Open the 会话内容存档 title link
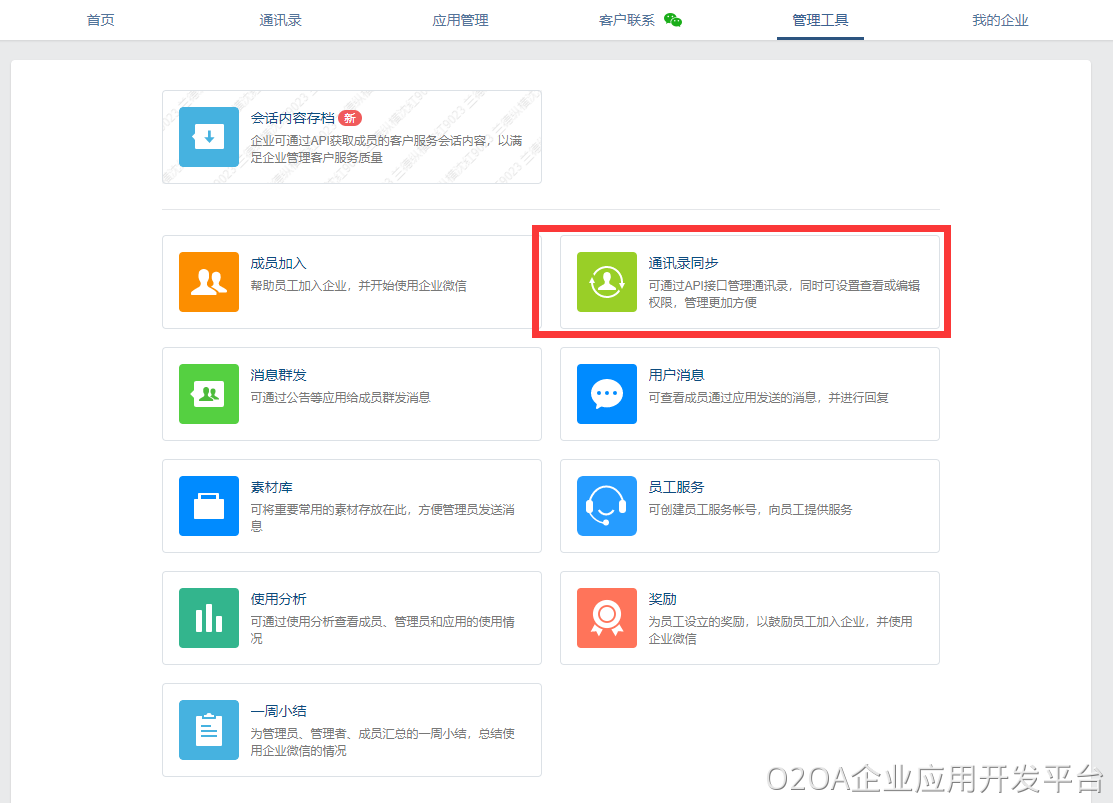The image size is (1113, 803). (292, 118)
